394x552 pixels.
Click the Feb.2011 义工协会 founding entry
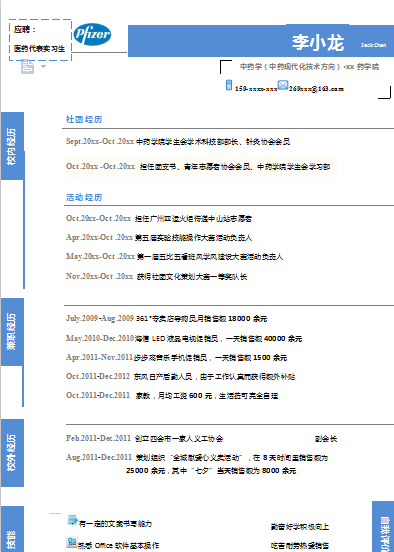point(144,439)
